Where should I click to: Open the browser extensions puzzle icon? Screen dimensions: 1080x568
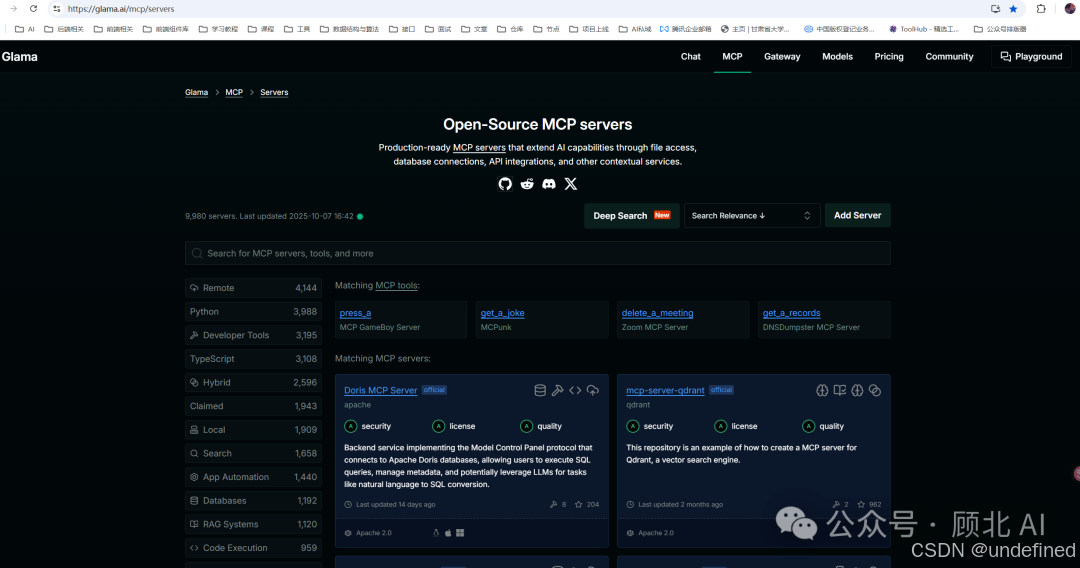coord(1041,9)
